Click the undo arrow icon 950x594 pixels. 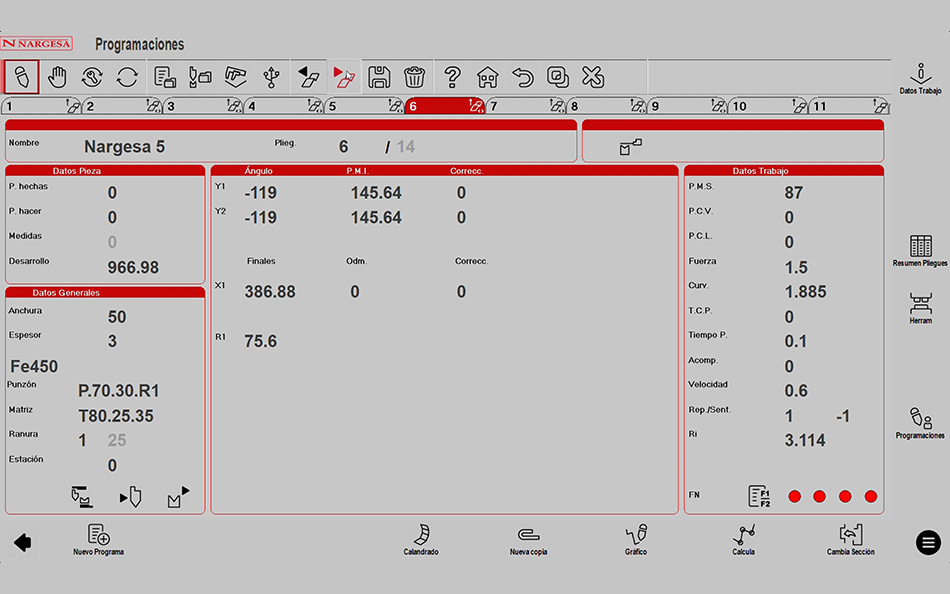[522, 77]
